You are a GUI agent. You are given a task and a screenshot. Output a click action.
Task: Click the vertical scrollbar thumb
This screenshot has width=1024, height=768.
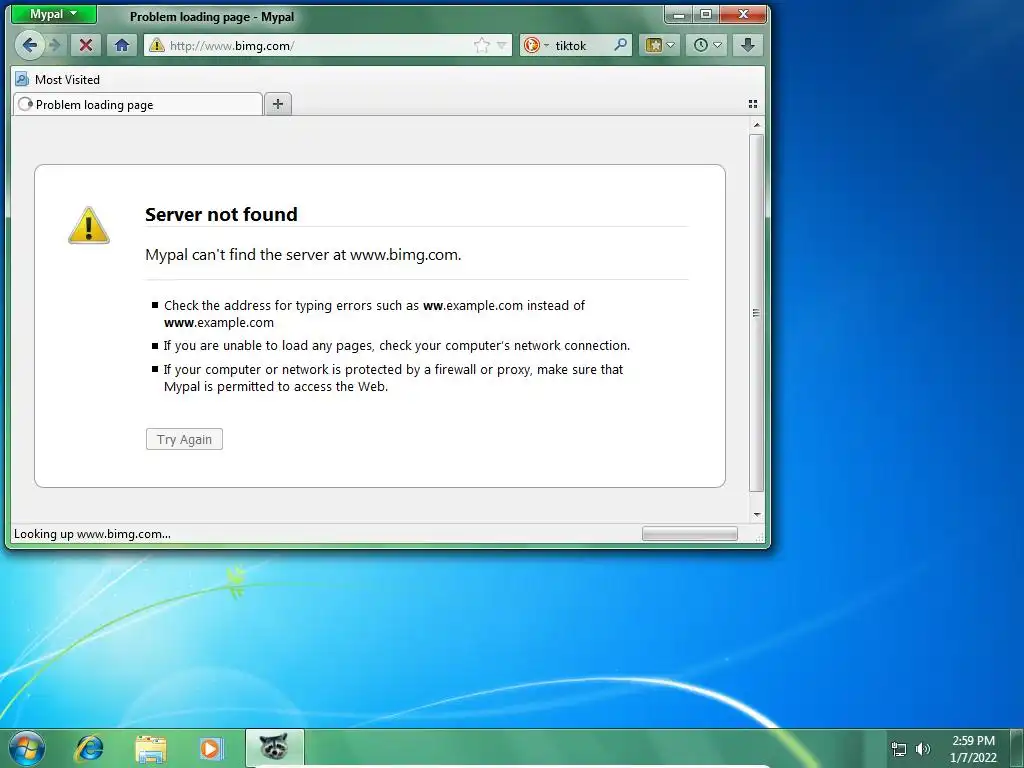point(756,313)
